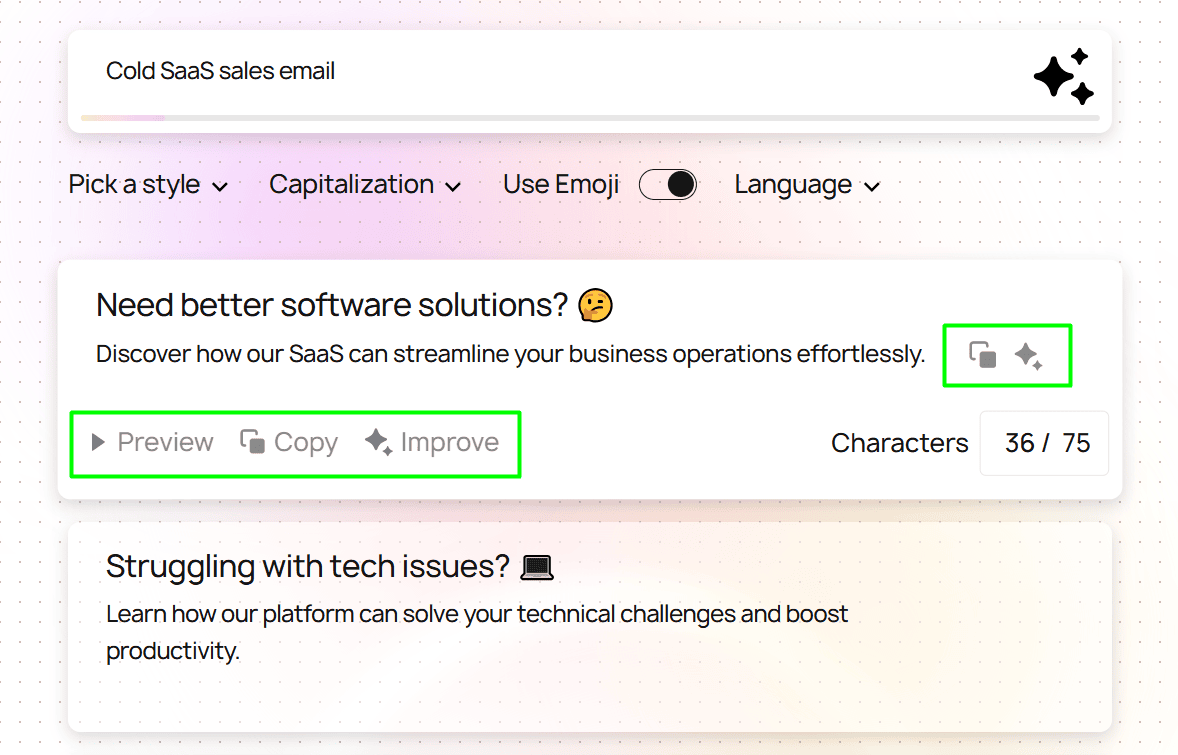Click the character counter showing 36 / 75

(1044, 442)
